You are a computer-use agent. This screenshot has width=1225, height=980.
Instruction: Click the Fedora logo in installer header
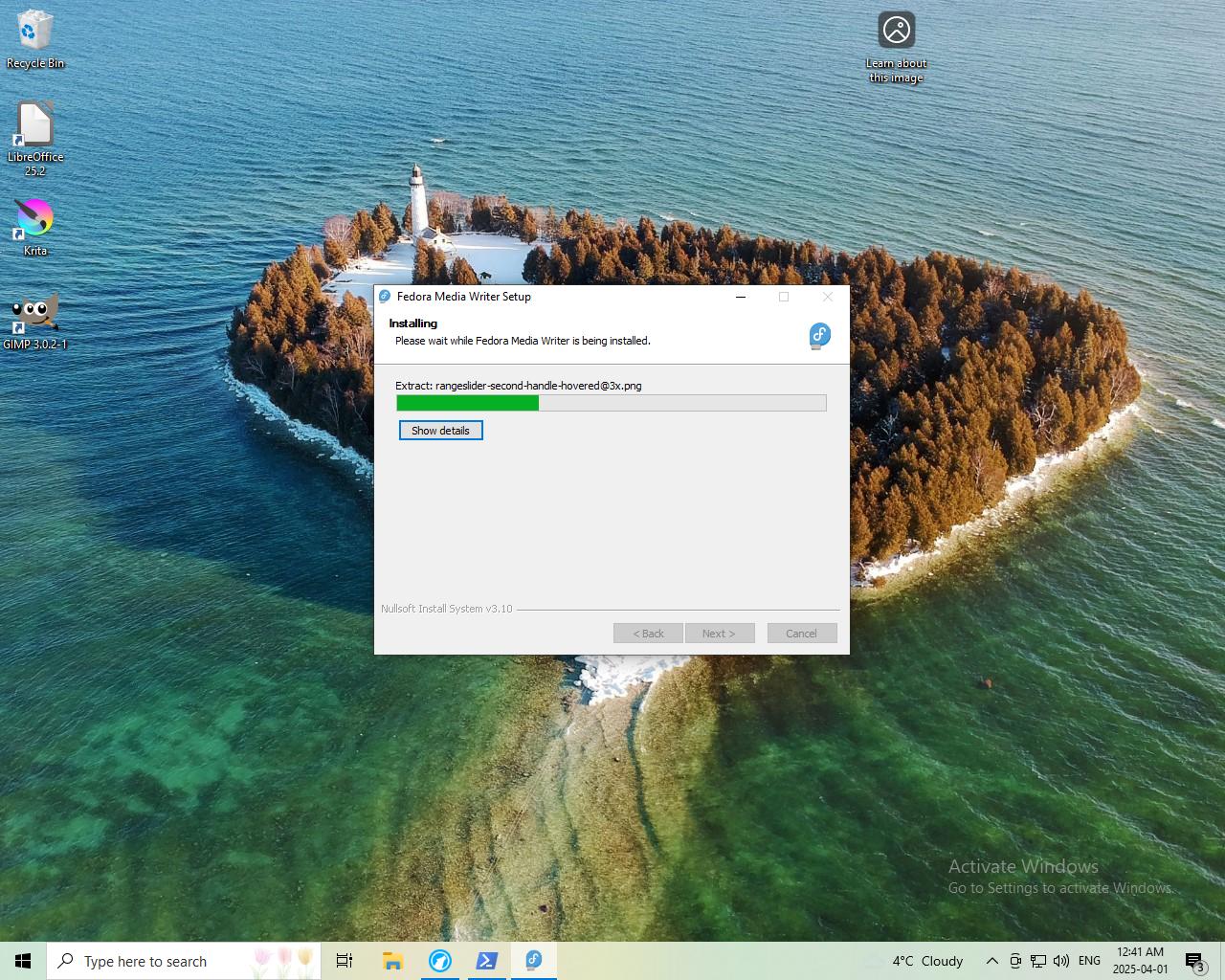(x=819, y=335)
